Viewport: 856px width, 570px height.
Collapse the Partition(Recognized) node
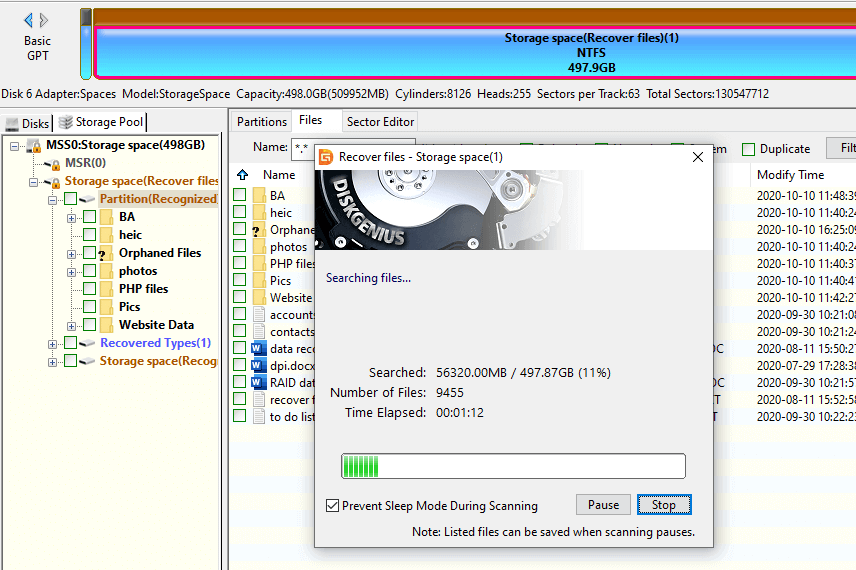[52, 199]
